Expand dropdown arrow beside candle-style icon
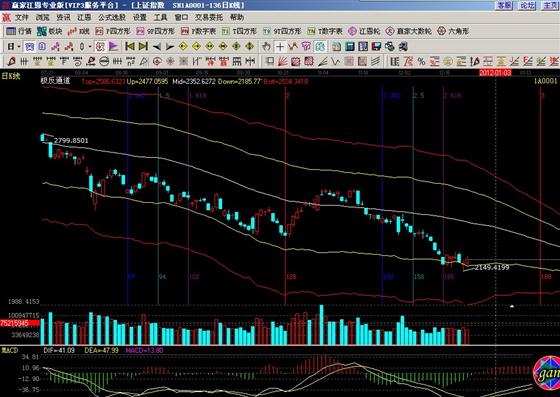The height and width of the screenshot is (397, 560). pyautogui.click(x=90, y=47)
